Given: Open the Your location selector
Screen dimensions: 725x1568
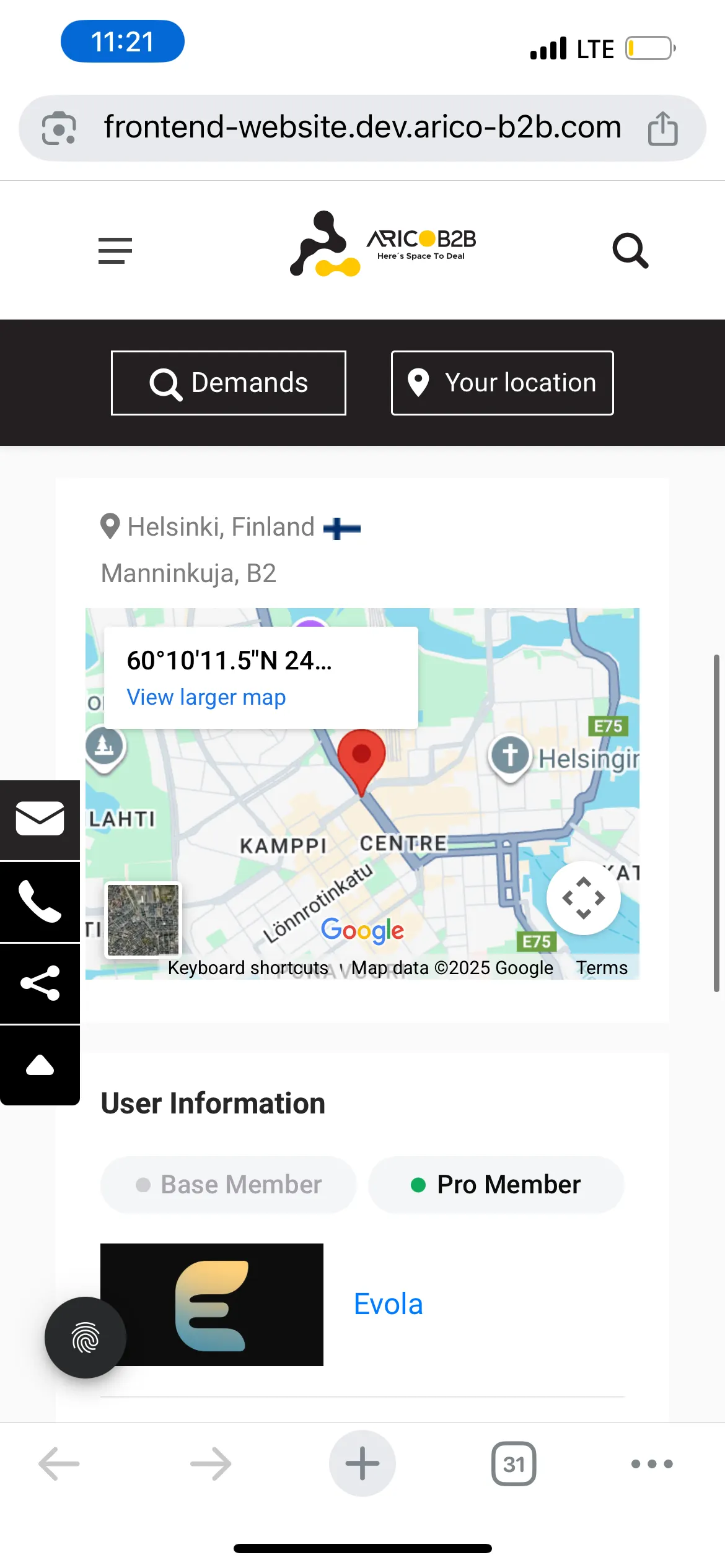Looking at the screenshot, I should (503, 383).
